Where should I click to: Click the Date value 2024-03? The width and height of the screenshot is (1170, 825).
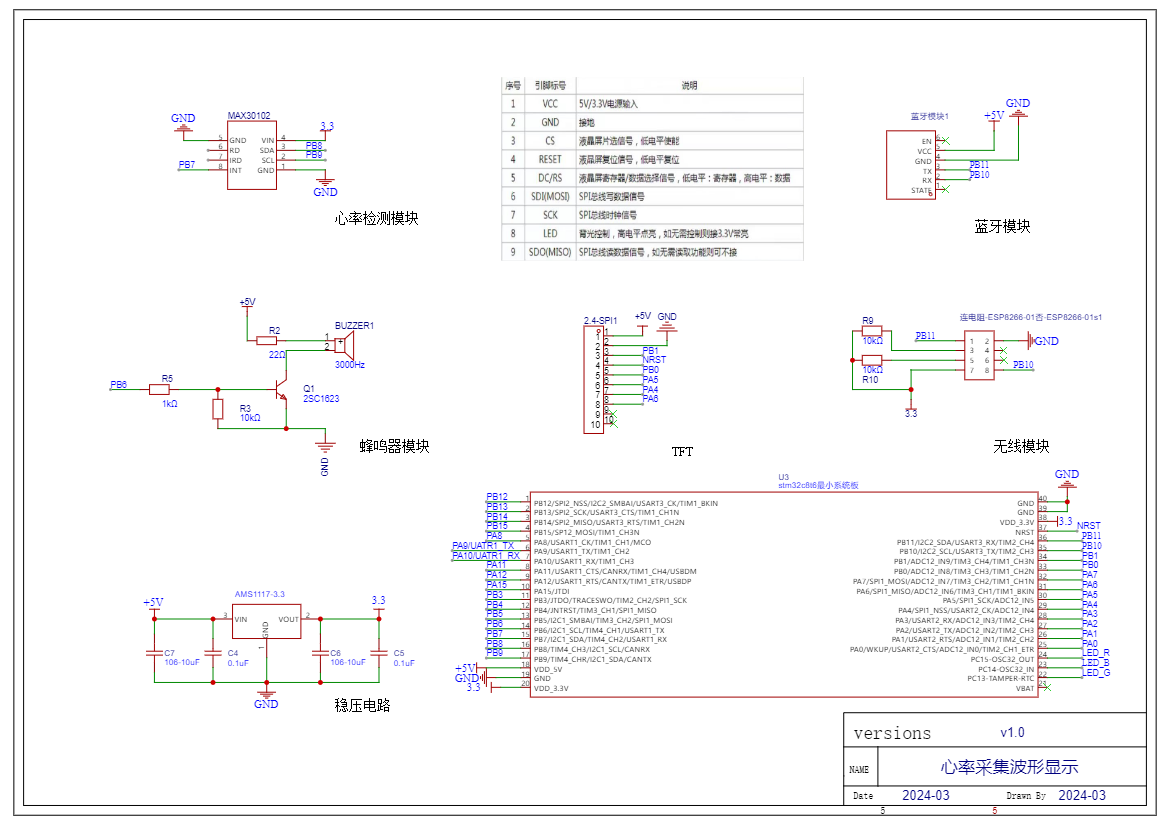[x=926, y=795]
